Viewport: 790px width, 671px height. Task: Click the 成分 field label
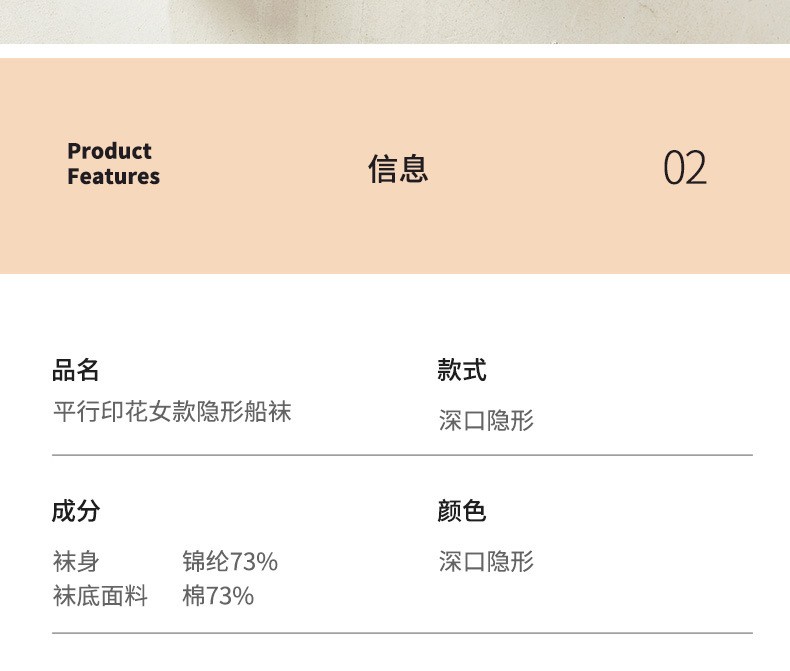point(76,511)
